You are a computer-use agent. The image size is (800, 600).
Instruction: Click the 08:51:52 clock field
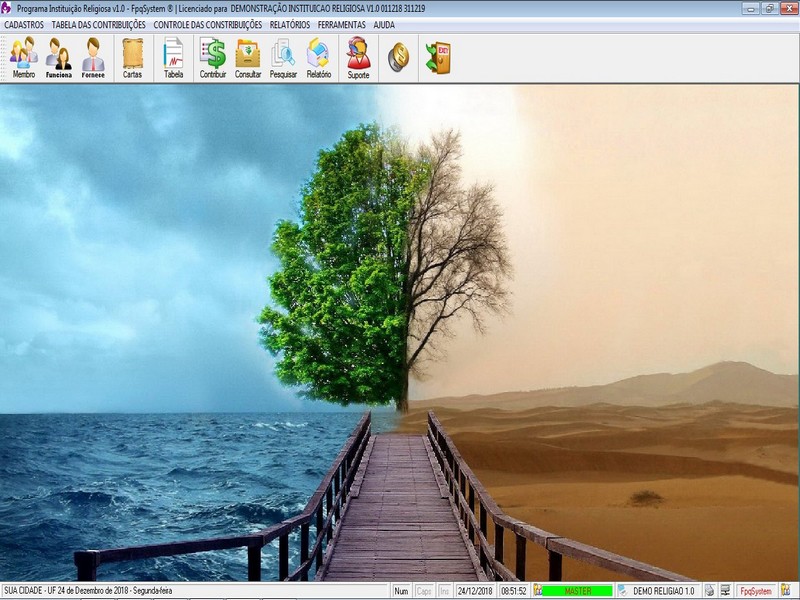[x=513, y=591]
